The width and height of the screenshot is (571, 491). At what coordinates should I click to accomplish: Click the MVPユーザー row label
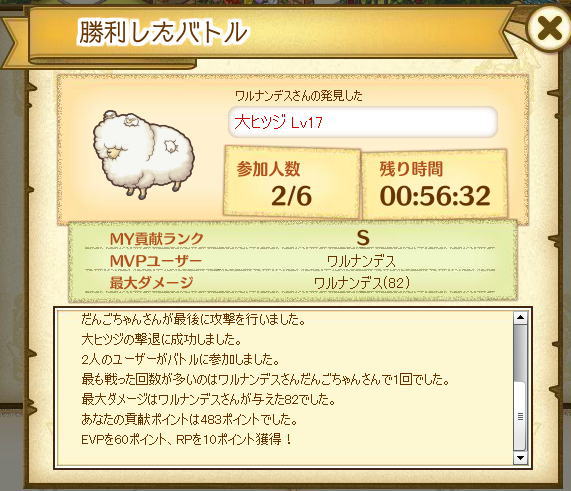point(156,261)
